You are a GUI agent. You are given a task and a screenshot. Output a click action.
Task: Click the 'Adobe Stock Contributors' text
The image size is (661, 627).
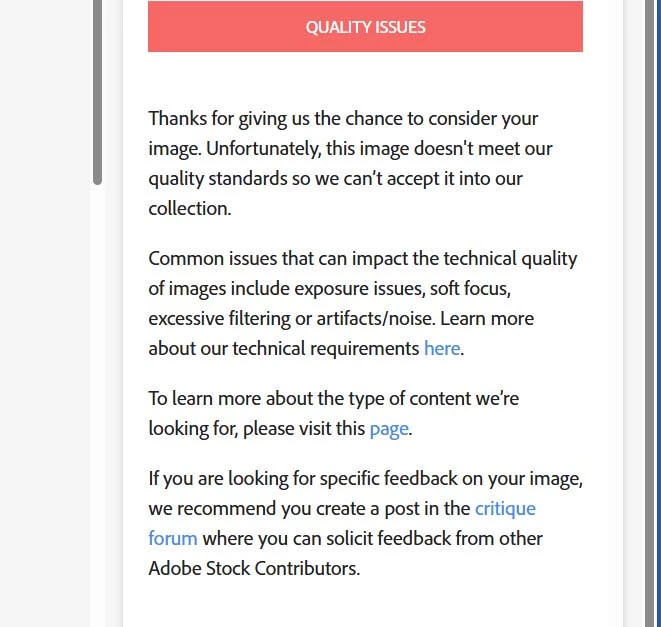[252, 568]
